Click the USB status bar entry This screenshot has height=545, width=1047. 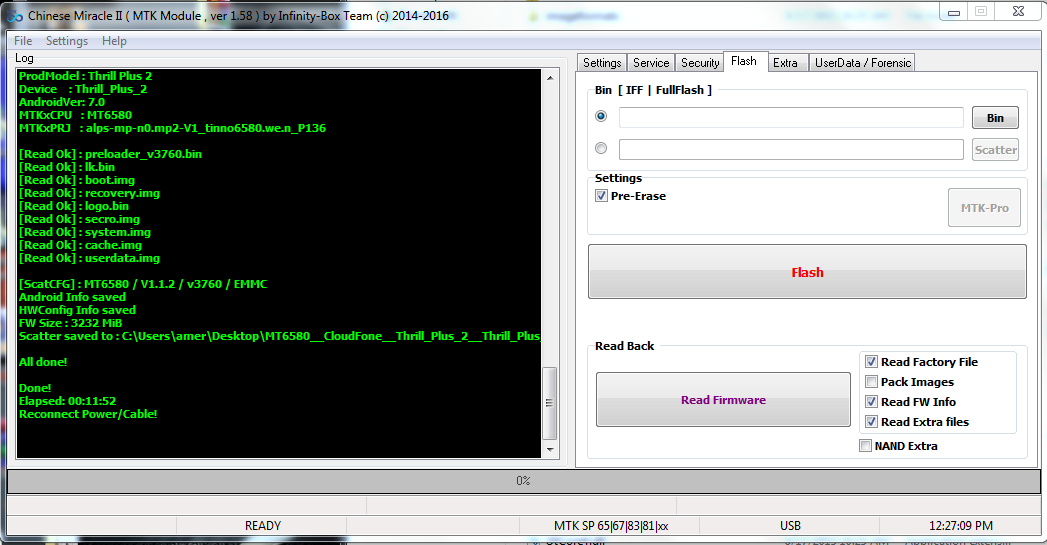pos(790,526)
